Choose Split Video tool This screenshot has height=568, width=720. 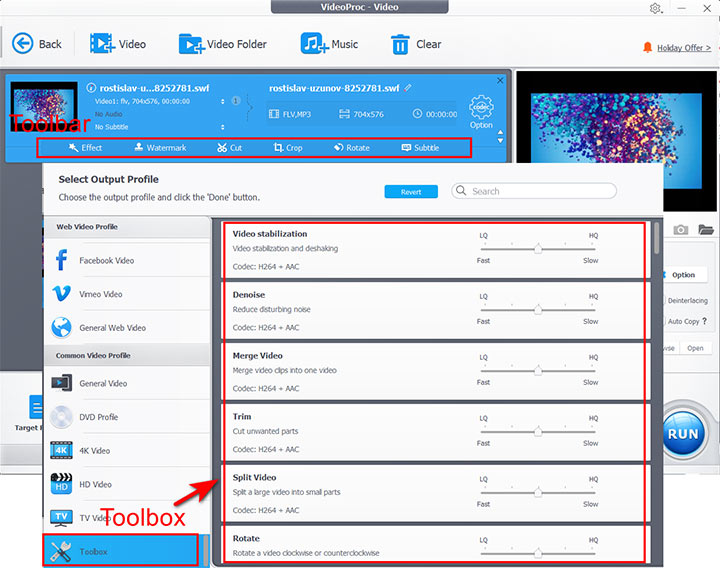tap(433, 494)
